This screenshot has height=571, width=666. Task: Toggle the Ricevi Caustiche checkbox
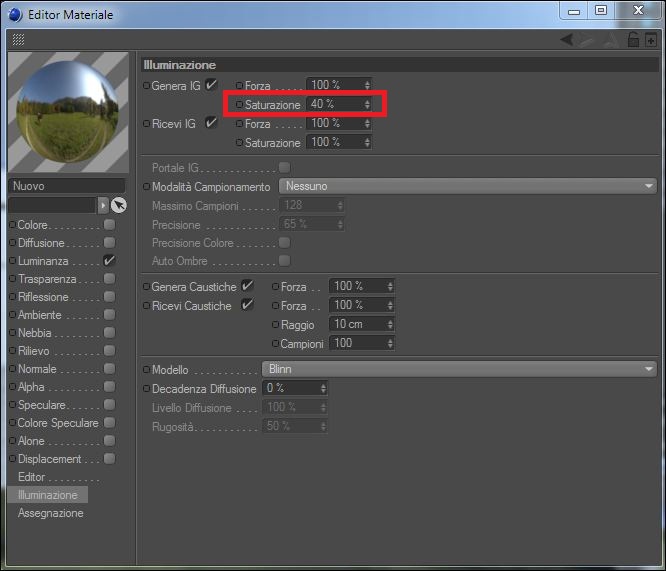247,305
